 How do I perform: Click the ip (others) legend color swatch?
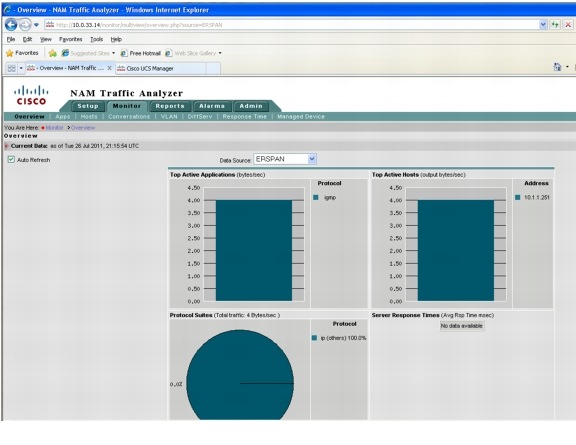[314, 338]
